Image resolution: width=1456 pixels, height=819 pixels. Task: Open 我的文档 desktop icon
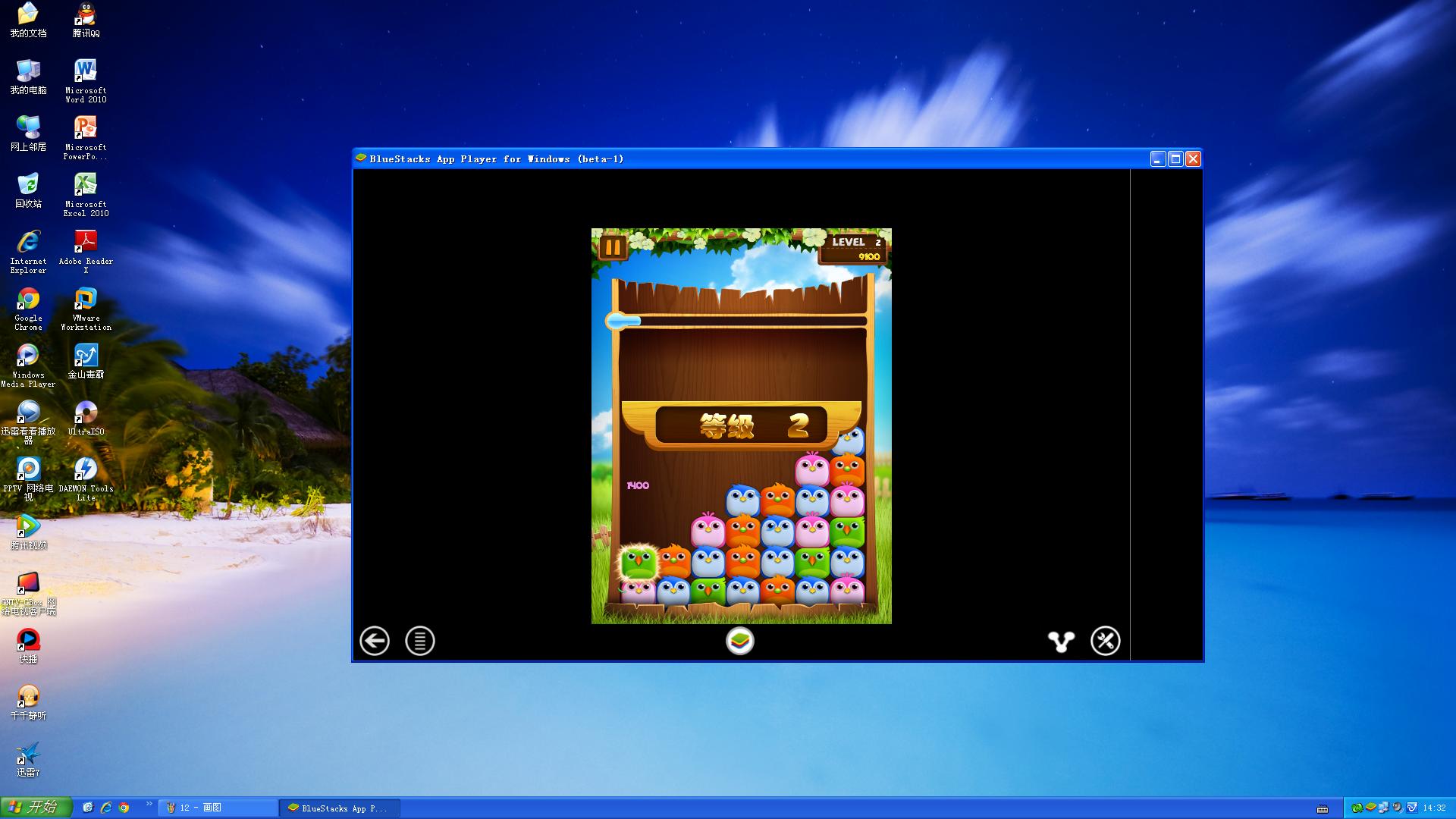(28, 20)
